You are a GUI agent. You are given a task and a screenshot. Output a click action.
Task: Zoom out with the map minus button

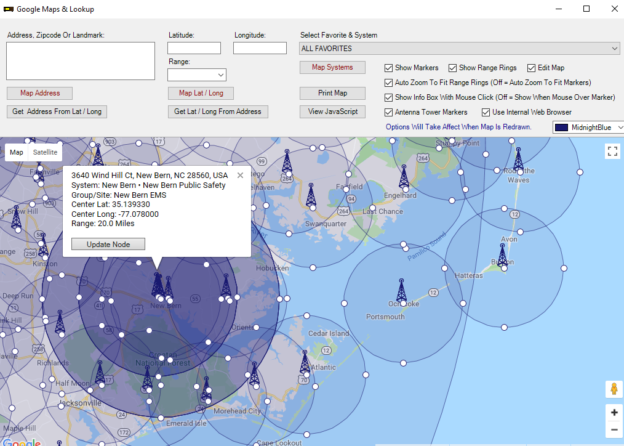point(612,433)
